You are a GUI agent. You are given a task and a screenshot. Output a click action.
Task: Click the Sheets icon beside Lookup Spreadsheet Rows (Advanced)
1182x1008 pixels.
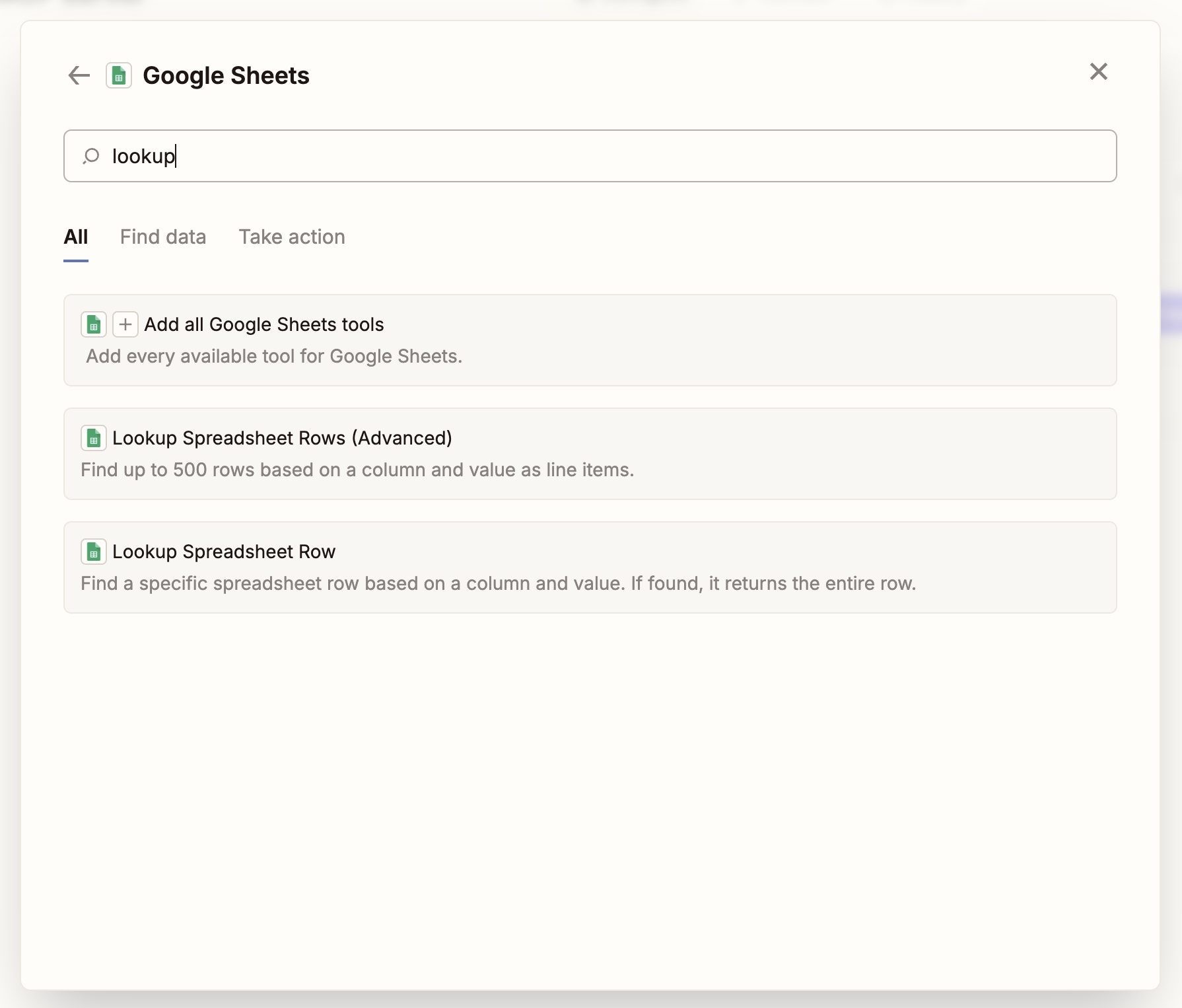pyautogui.click(x=94, y=438)
